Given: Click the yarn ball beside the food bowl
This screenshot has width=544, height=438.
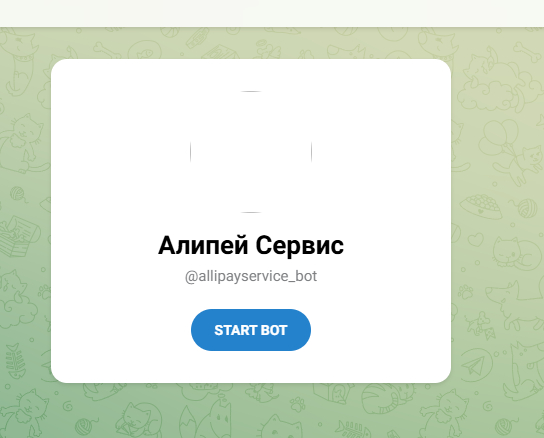Looking at the screenshot, I should (x=527, y=207).
